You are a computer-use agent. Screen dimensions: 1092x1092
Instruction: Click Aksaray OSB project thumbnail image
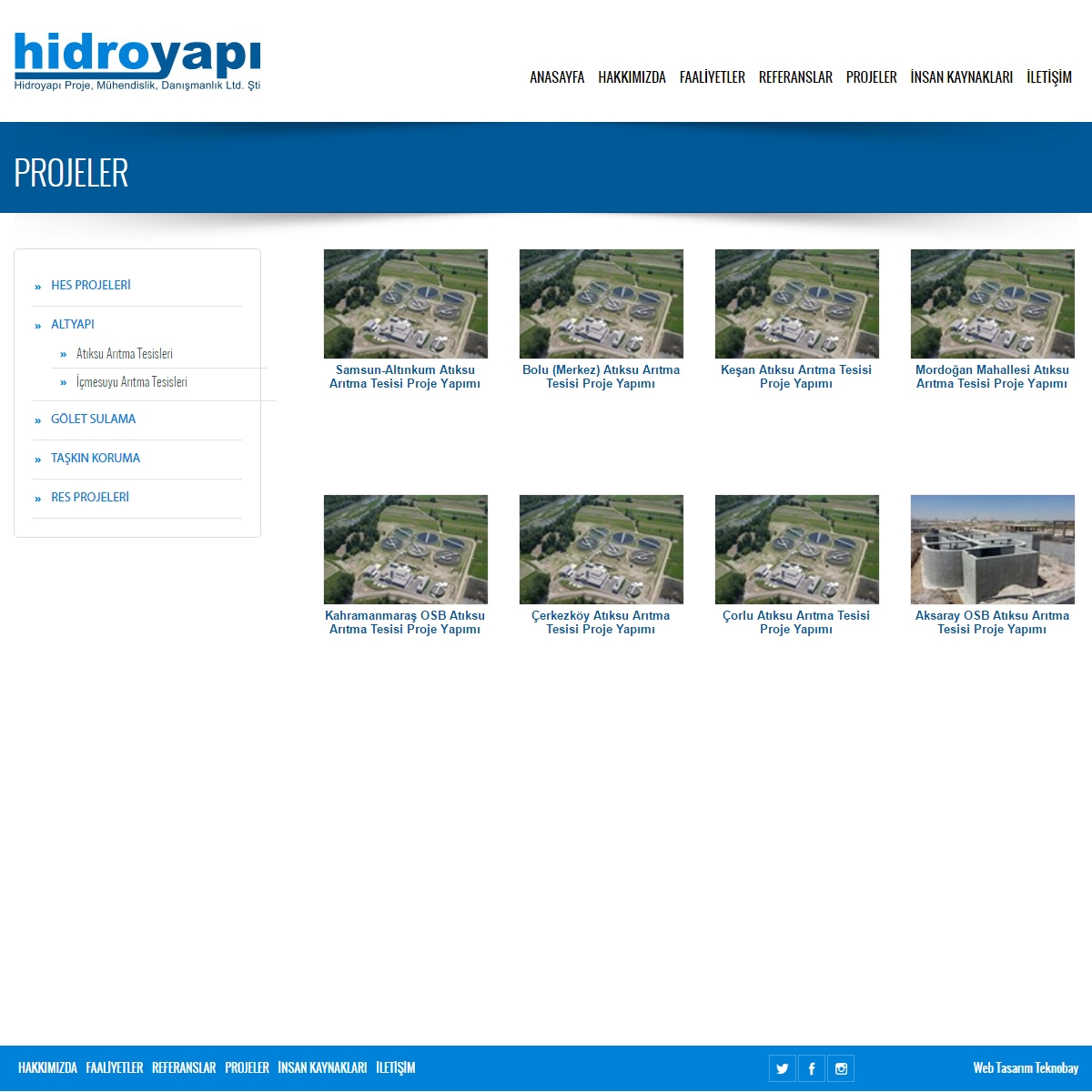coord(992,550)
